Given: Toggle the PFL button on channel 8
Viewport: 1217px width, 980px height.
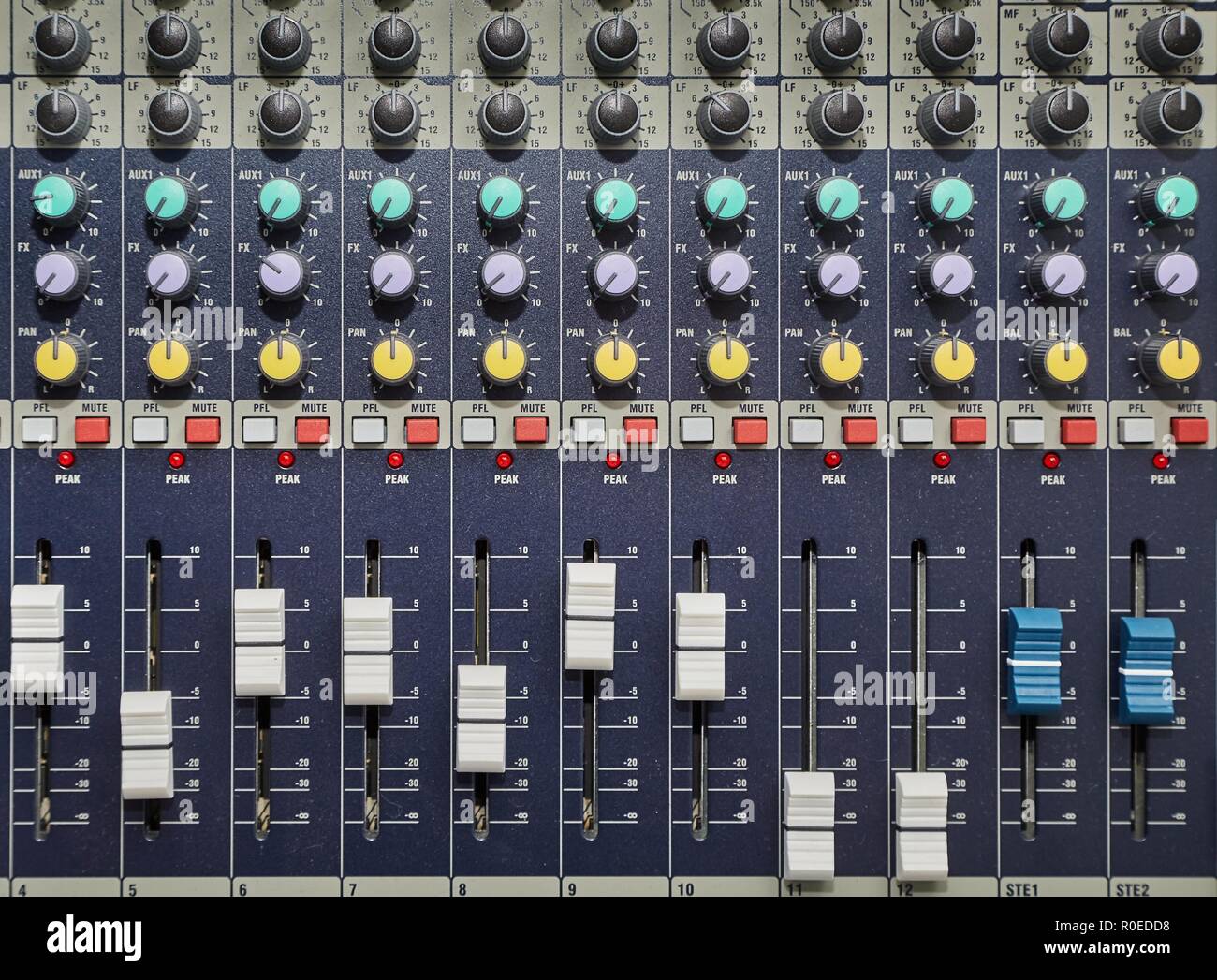Looking at the screenshot, I should pyautogui.click(x=478, y=431).
